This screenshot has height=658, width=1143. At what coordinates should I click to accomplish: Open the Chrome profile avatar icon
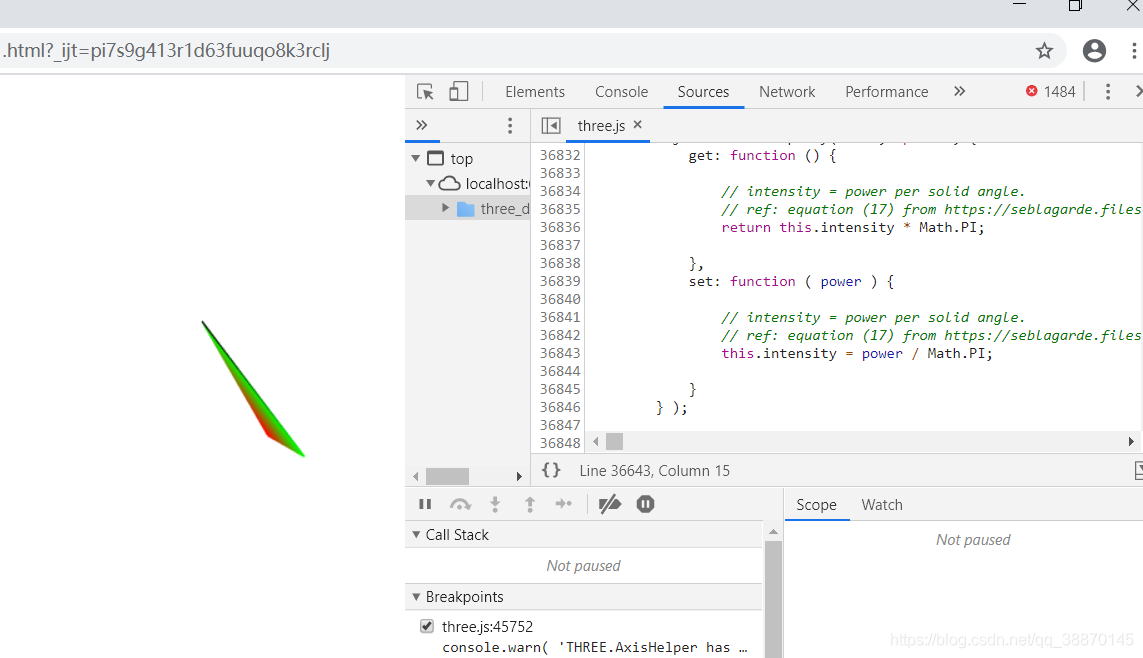tap(1094, 50)
